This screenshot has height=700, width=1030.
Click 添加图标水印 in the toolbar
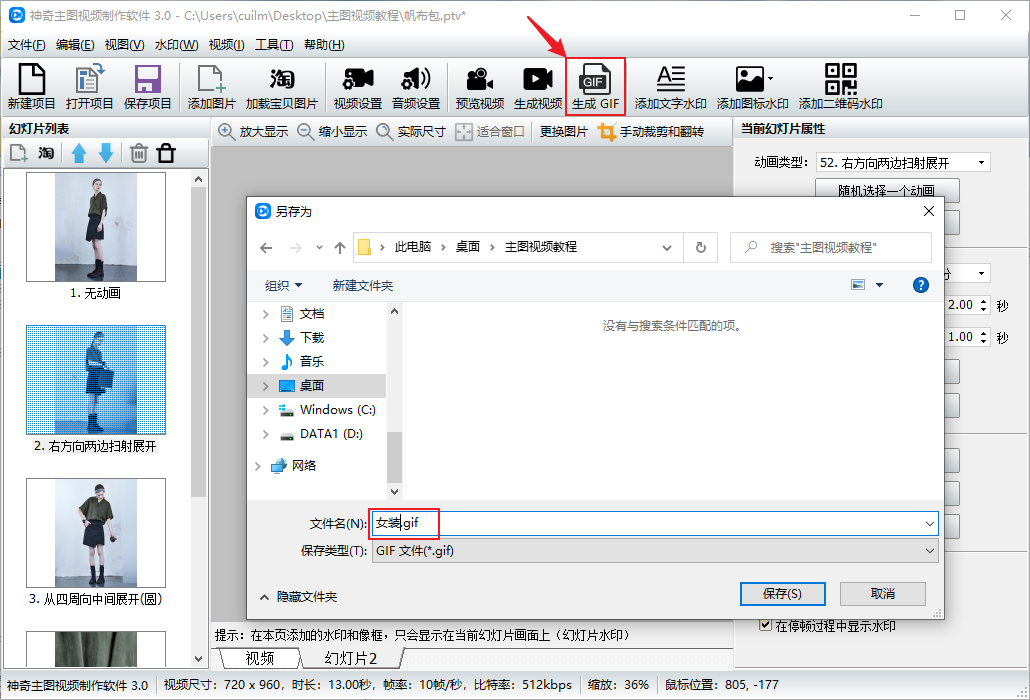tap(752, 86)
